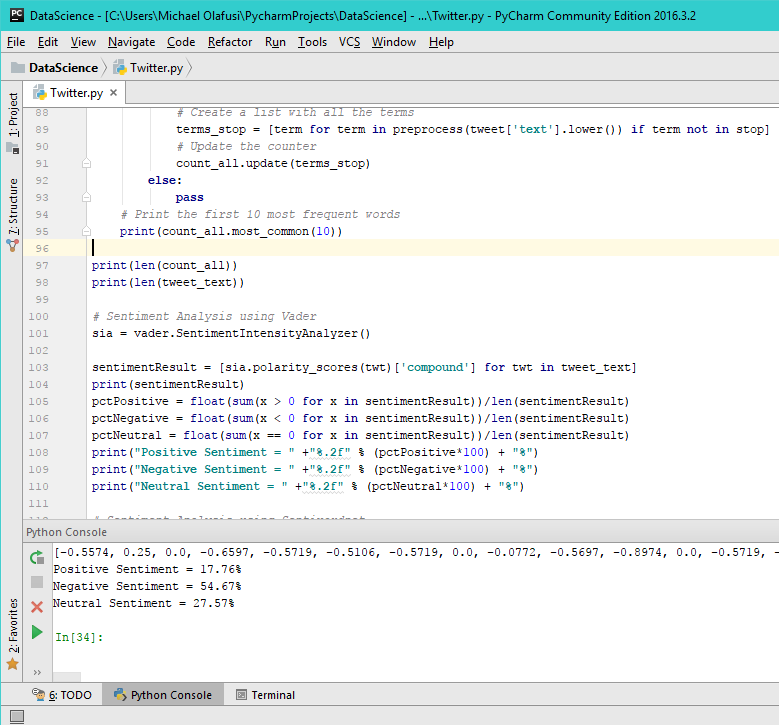The width and height of the screenshot is (779, 725).
Task: Click the In[34] console input prompt
Action: [x=79, y=637]
